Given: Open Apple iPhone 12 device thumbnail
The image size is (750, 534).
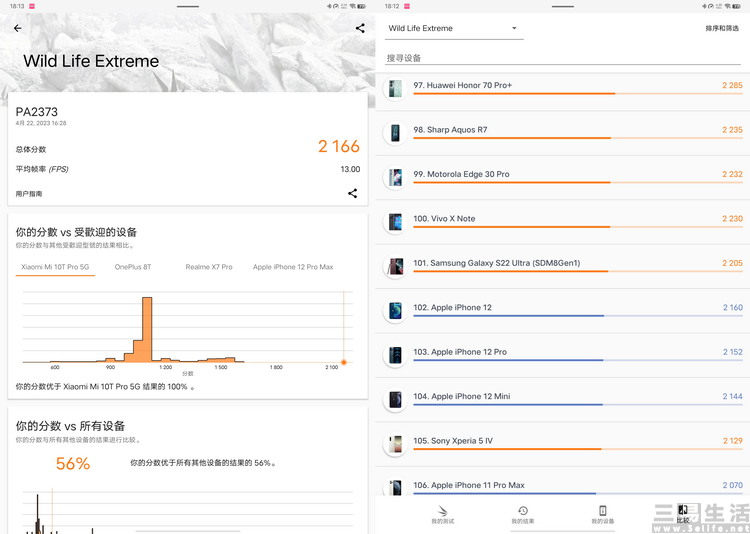Looking at the screenshot, I should [395, 311].
